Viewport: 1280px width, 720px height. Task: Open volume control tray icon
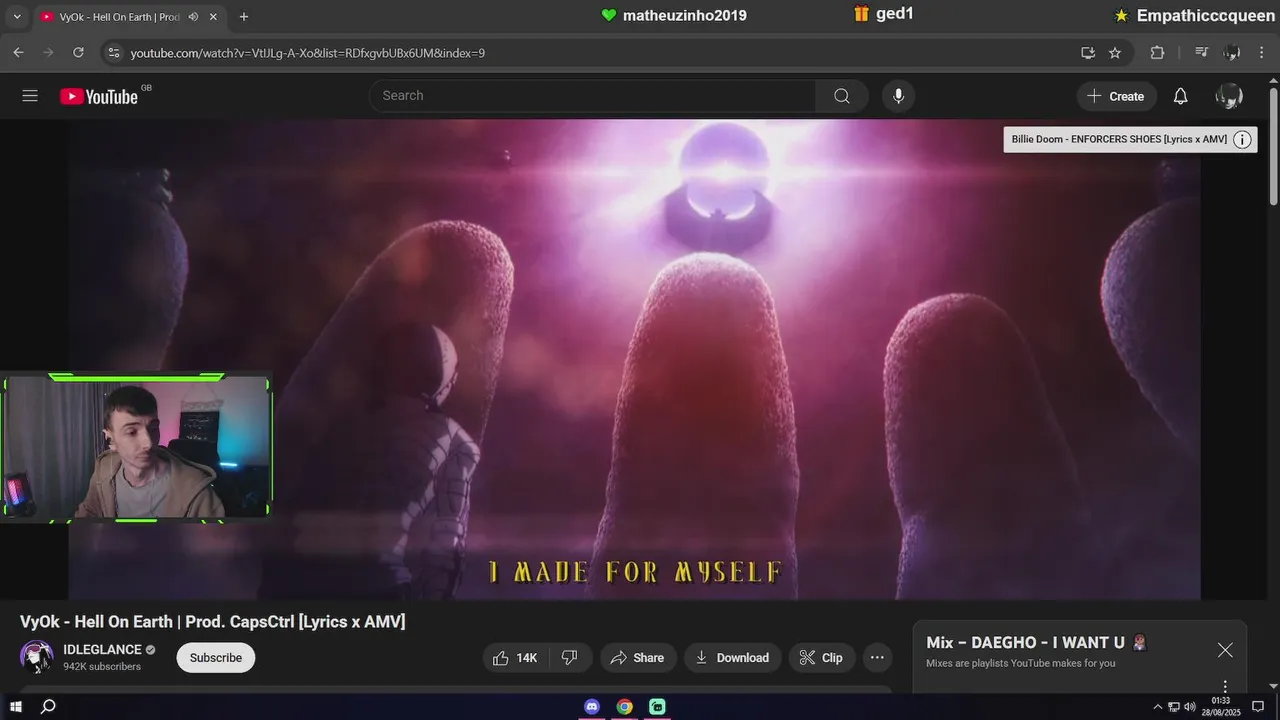[x=1189, y=707]
